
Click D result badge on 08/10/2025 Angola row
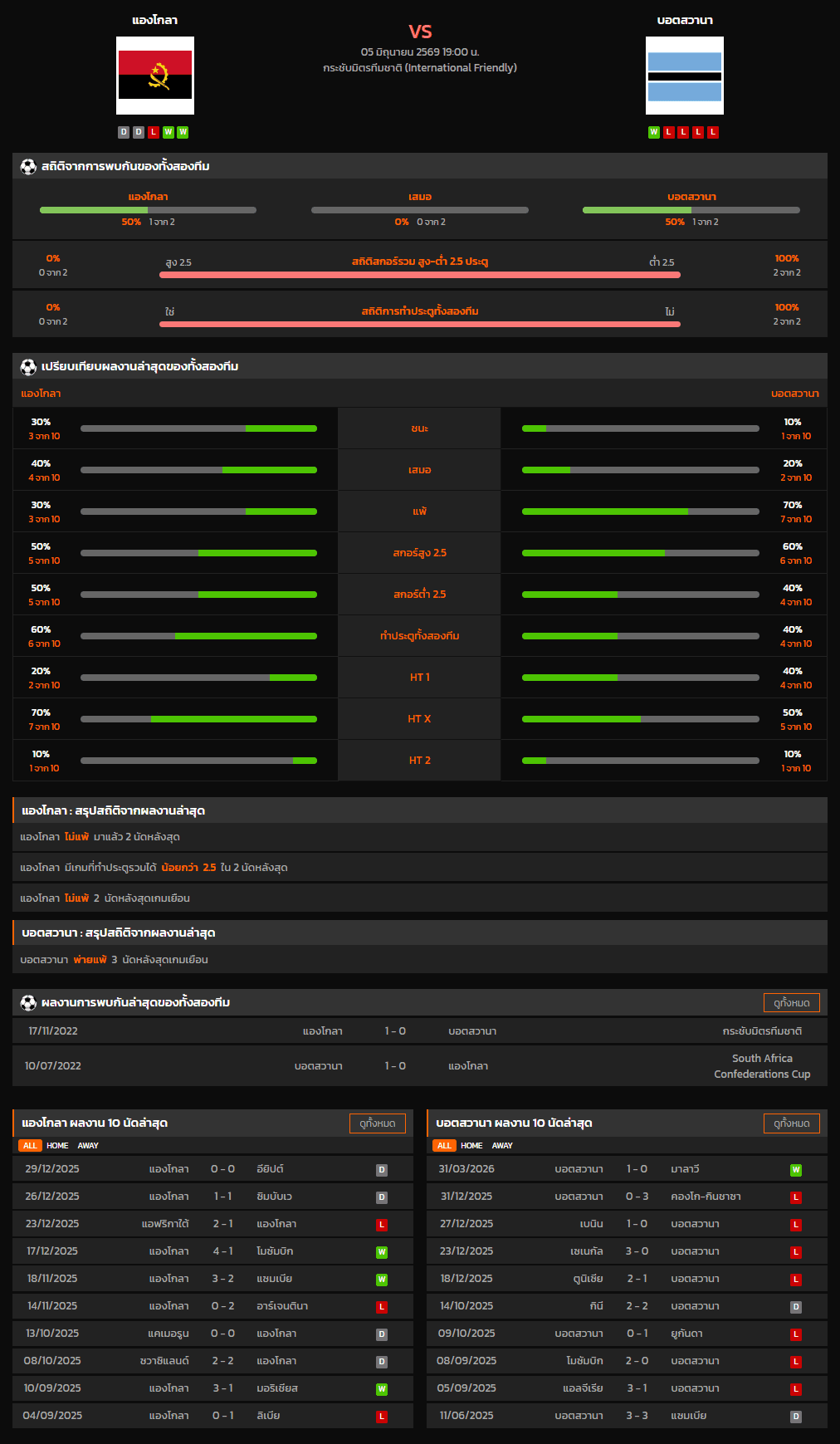coord(382,1362)
